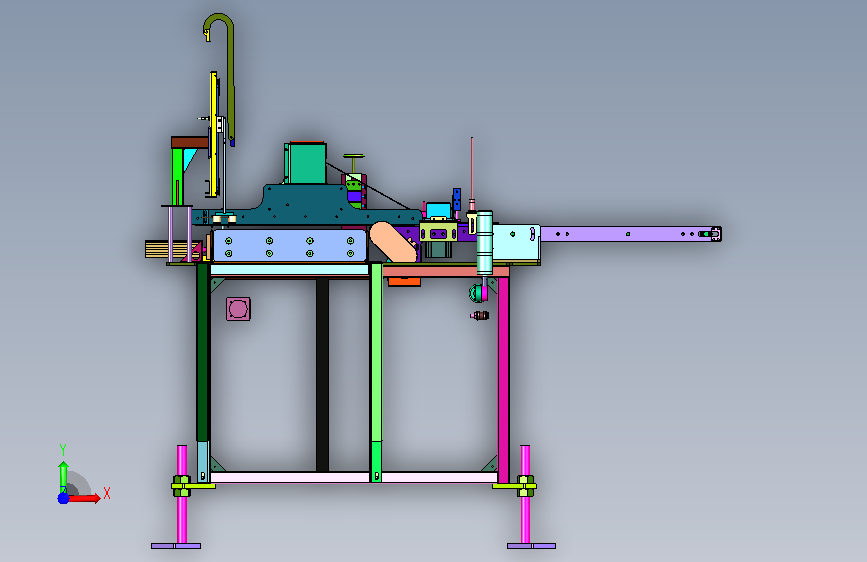Select the light blue plate with eight bolts
Image resolution: width=867 pixels, height=562 pixels.
coord(289,246)
